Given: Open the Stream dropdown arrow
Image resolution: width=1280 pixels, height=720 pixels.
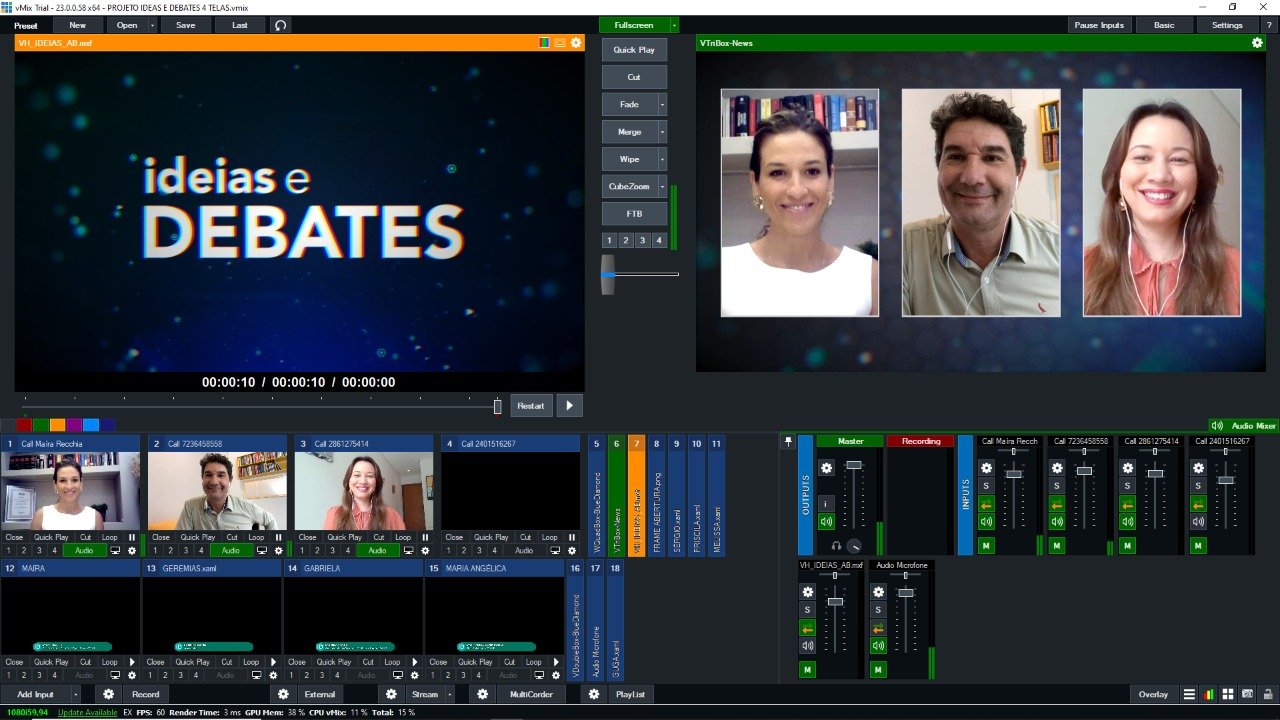Looking at the screenshot, I should click(451, 694).
